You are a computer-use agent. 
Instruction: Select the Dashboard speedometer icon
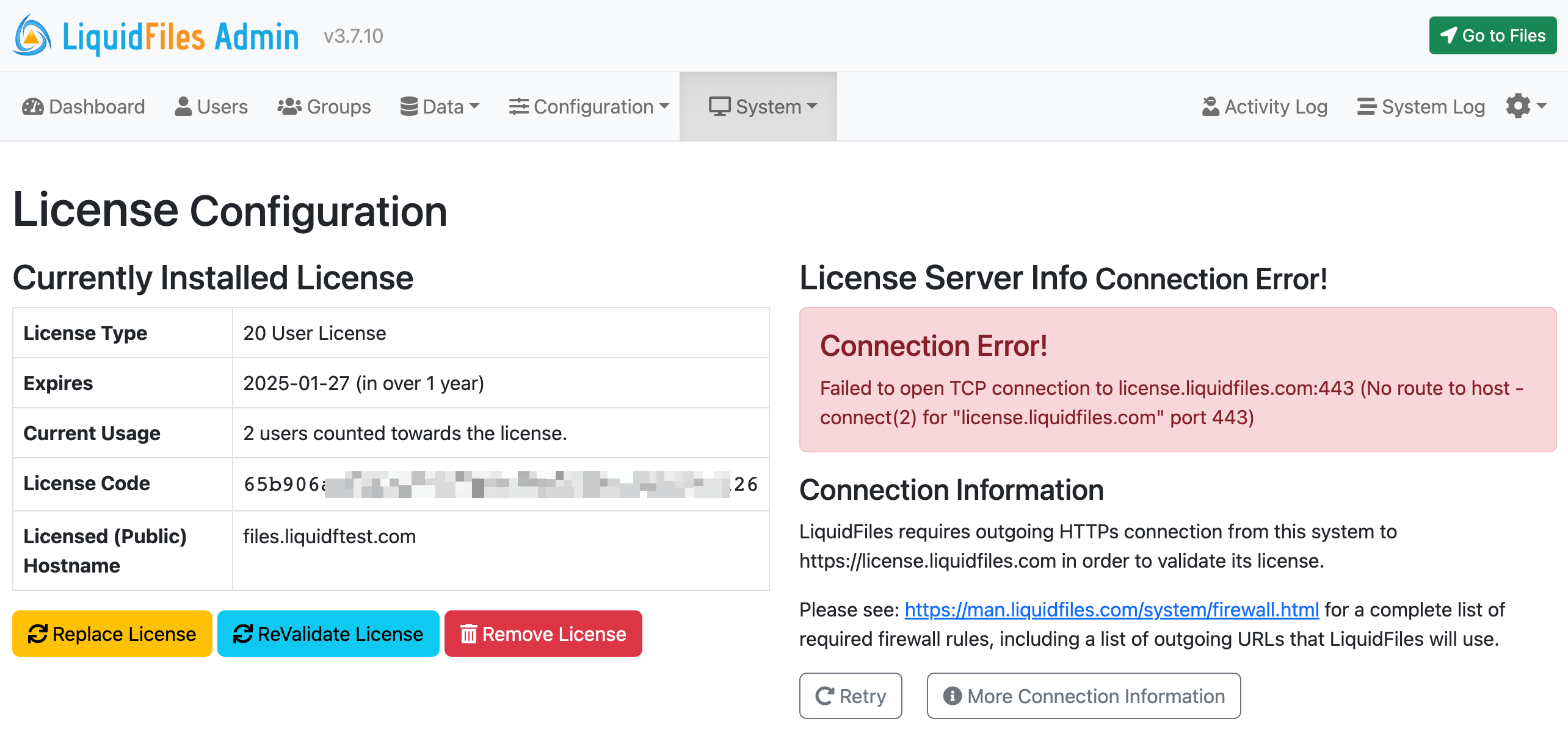(x=34, y=106)
